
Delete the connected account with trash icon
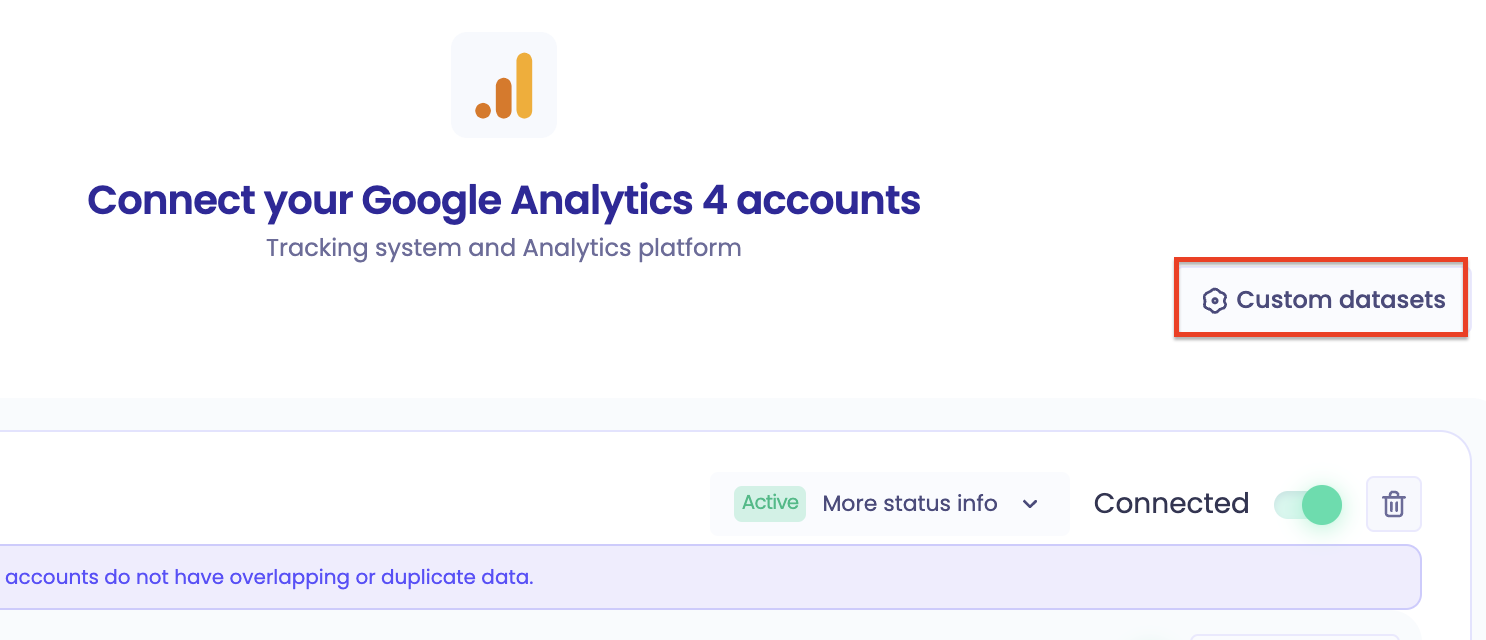click(x=1393, y=504)
